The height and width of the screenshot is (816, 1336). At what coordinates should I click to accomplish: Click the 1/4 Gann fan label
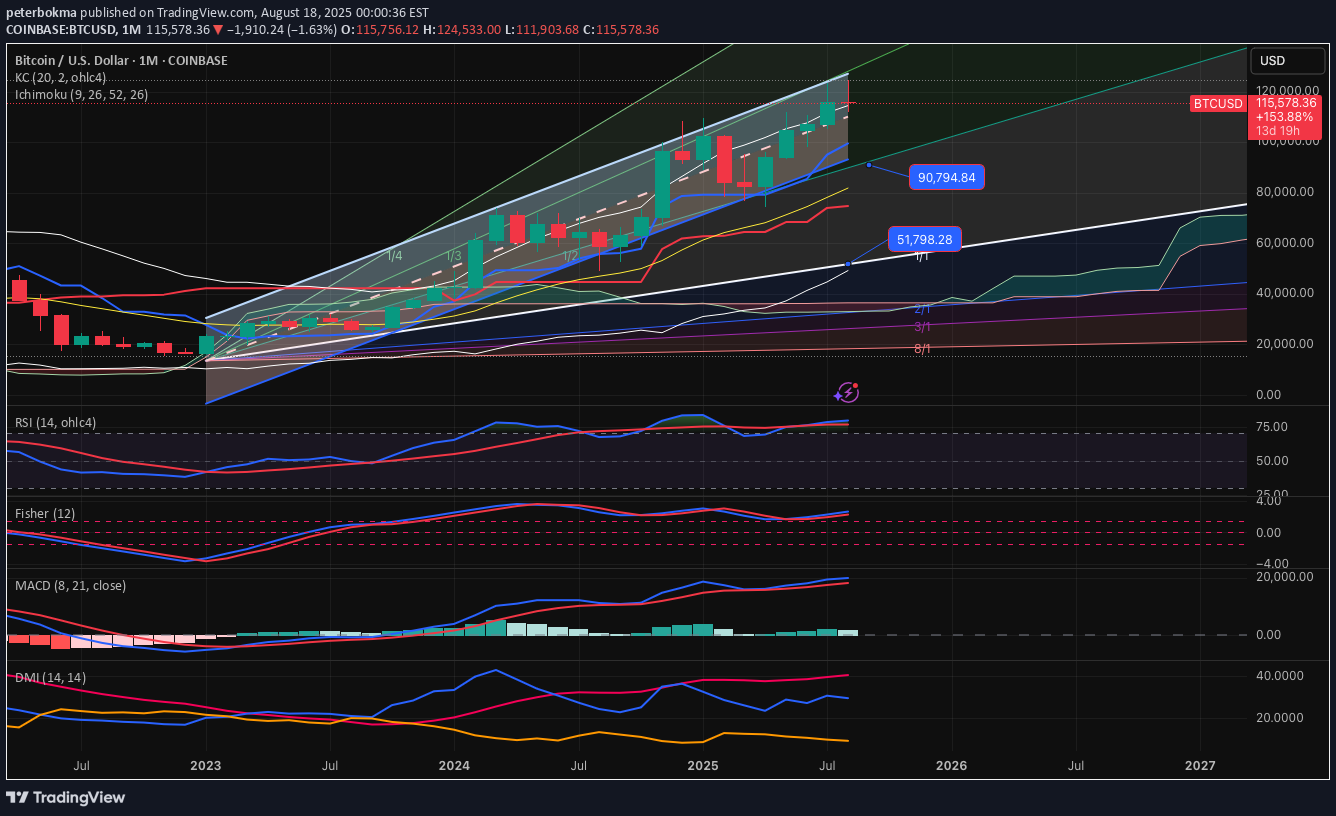395,256
